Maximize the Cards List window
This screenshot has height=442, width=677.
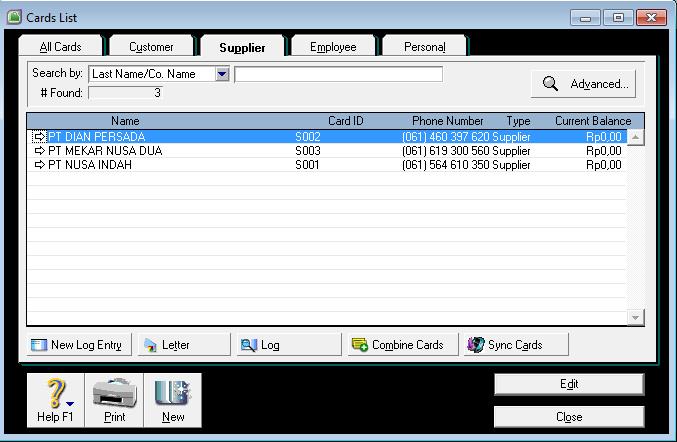pos(618,18)
